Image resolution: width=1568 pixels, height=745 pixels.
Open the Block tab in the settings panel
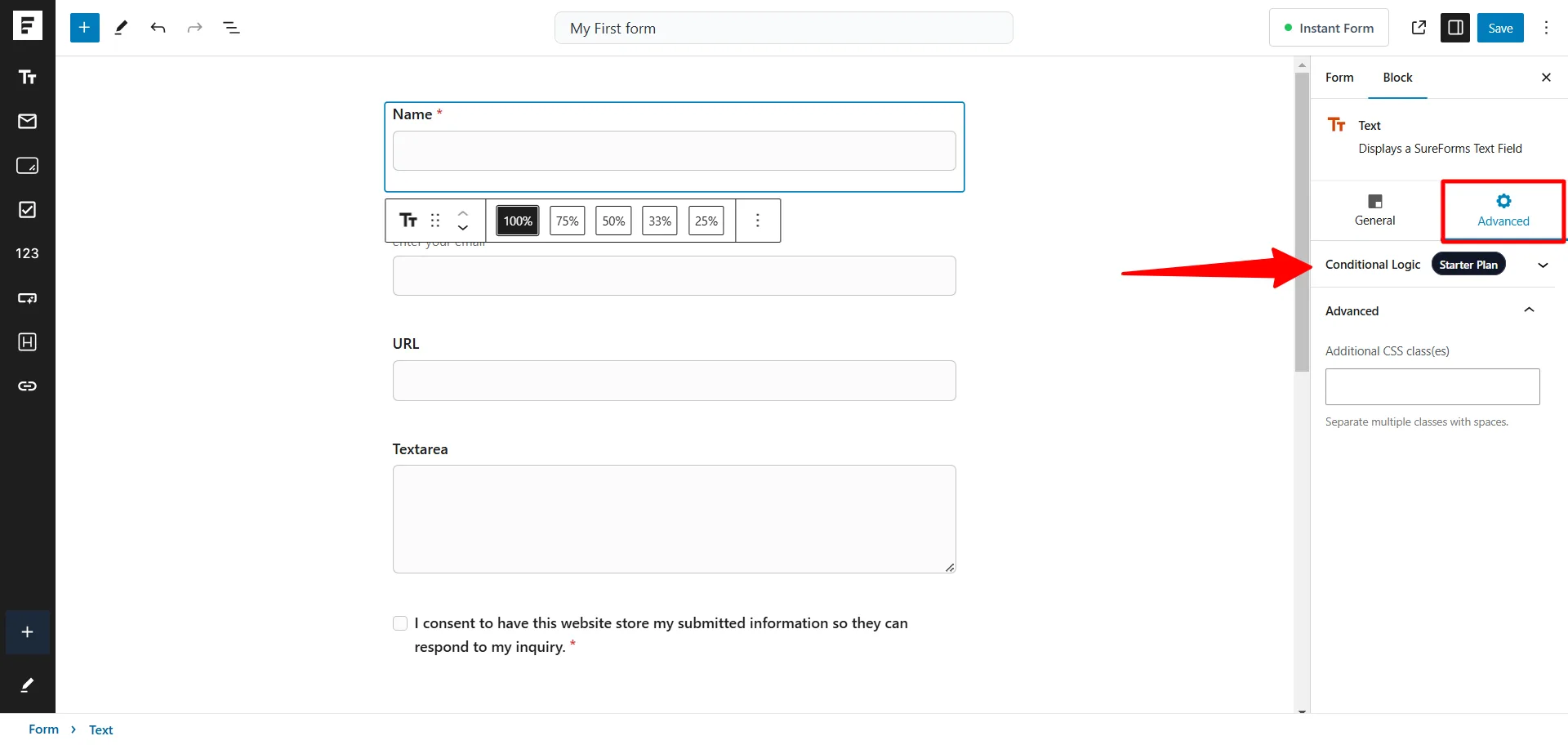(1397, 78)
